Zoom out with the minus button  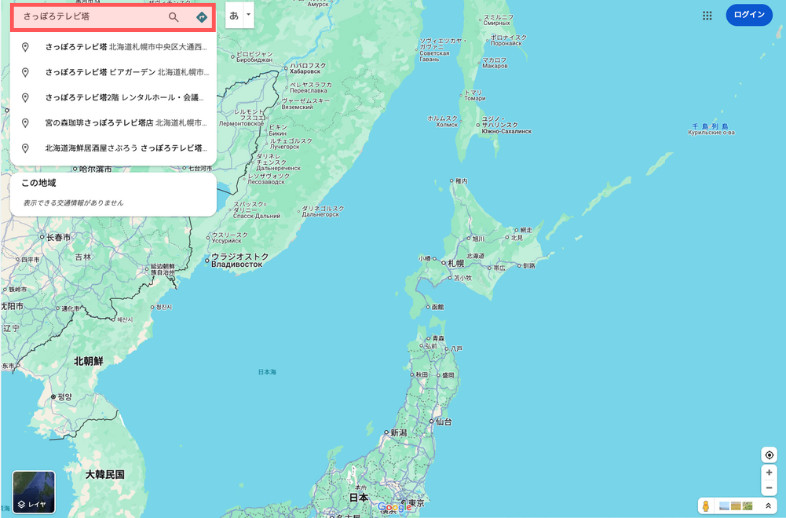point(768,488)
